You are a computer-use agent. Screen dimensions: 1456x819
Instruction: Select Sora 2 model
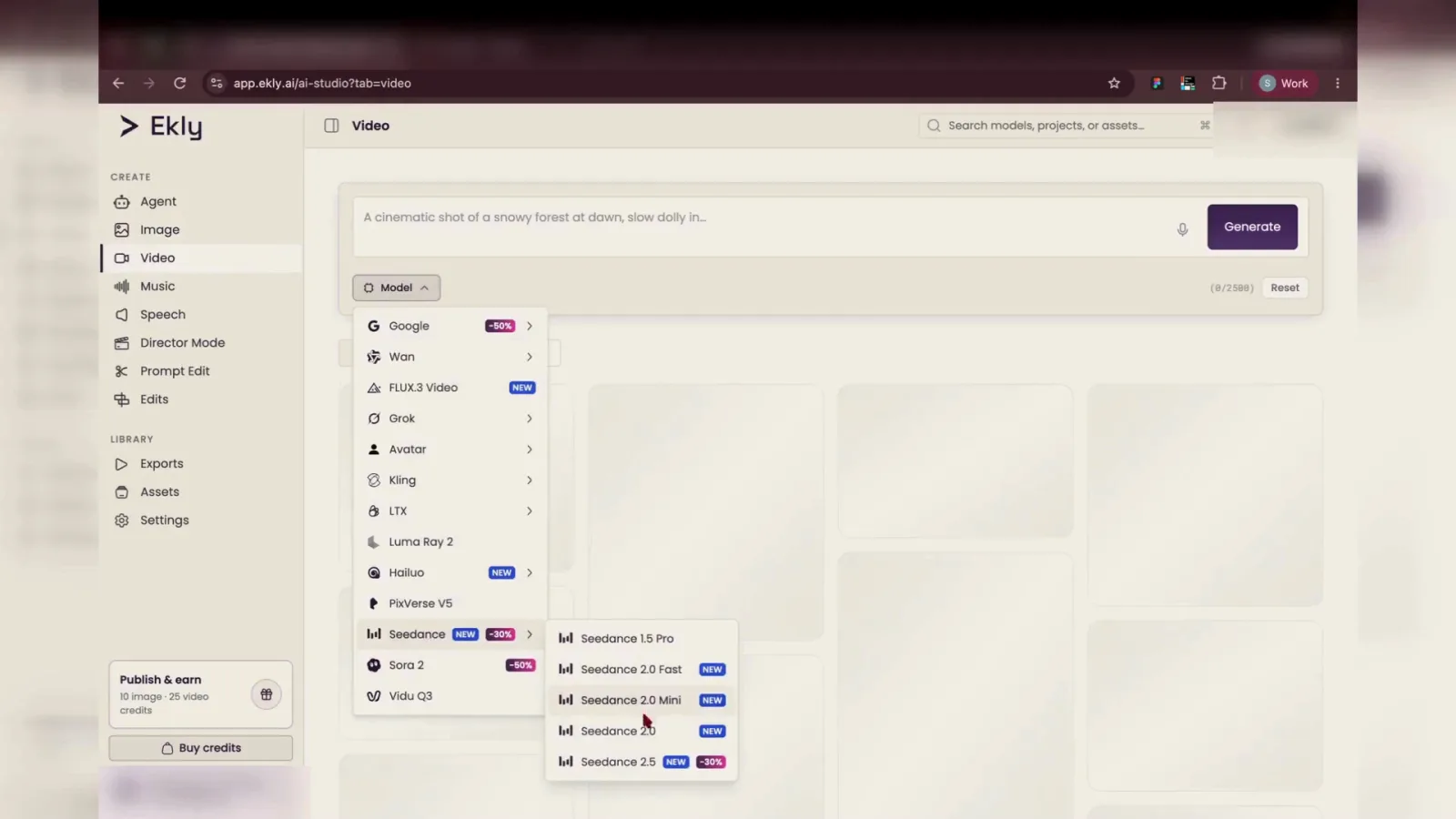click(x=450, y=665)
